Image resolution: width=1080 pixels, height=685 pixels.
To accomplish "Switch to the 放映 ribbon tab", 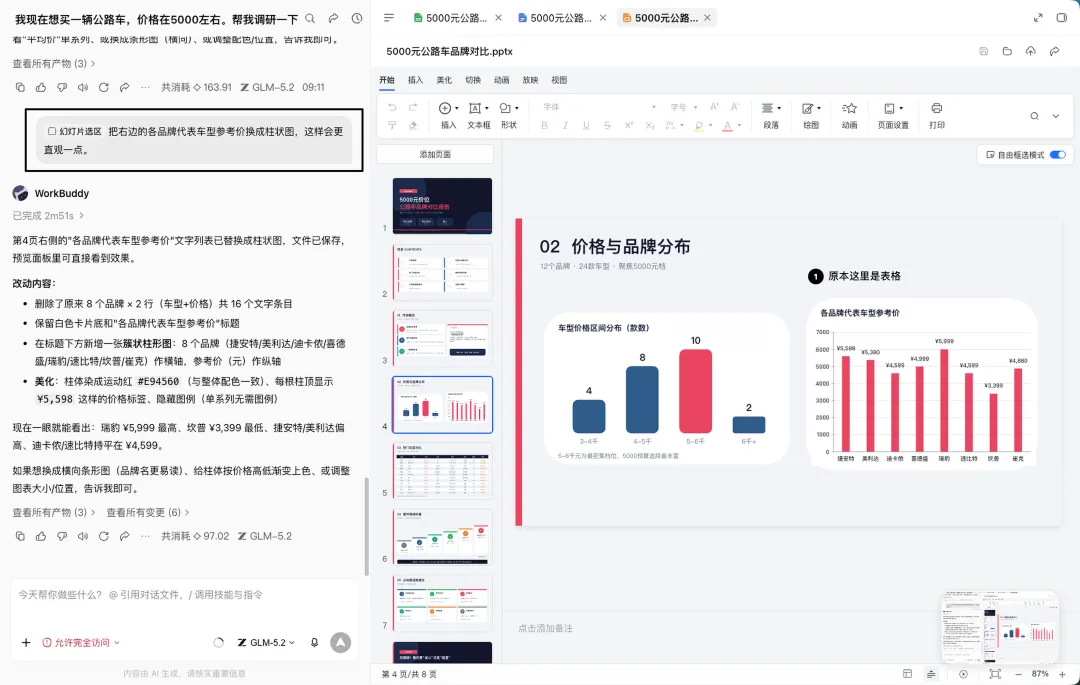I will [x=530, y=81].
